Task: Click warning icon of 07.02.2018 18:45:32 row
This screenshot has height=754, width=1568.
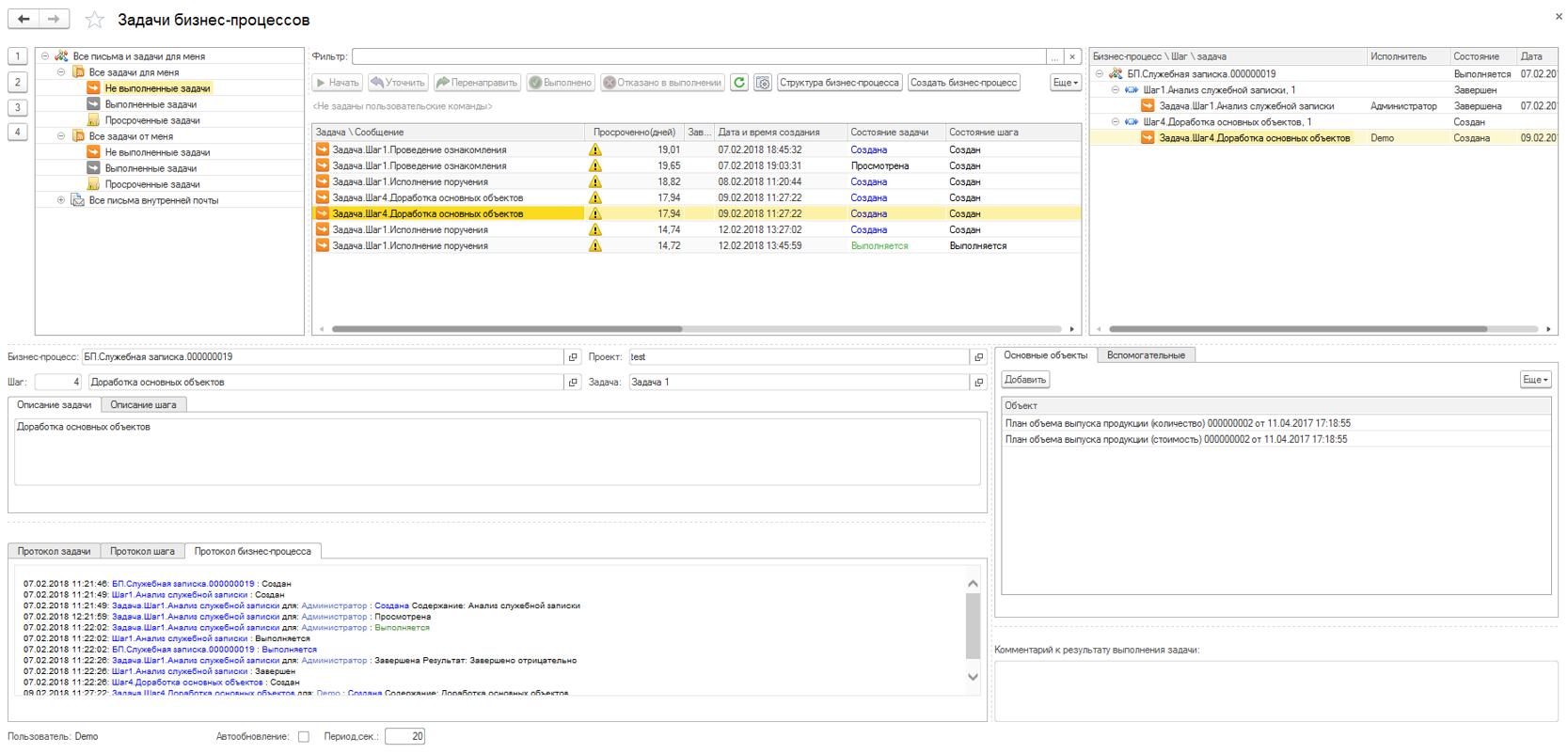Action: click(x=594, y=149)
